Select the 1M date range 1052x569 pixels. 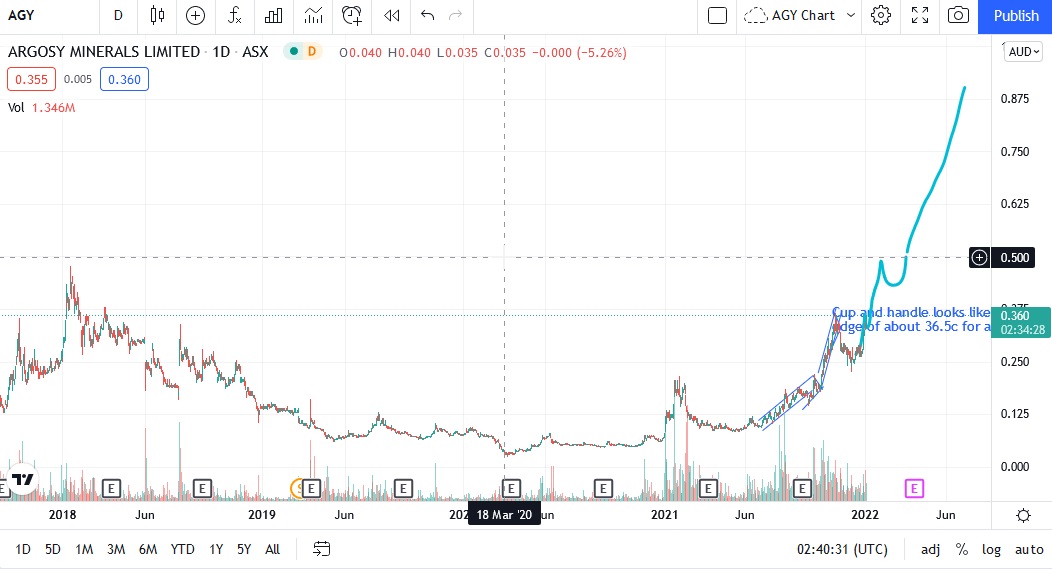click(x=84, y=550)
